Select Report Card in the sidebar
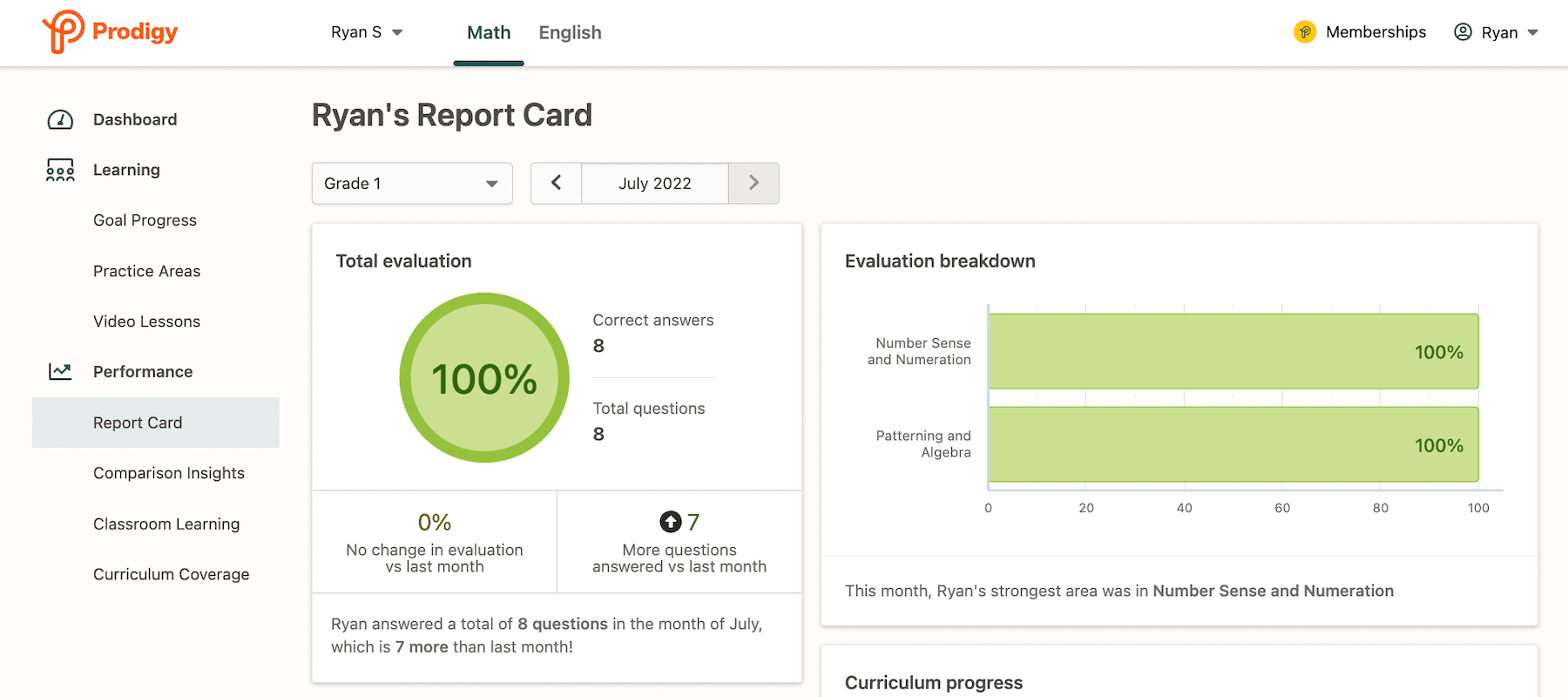Screen dimensions: 1568x697 137,422
